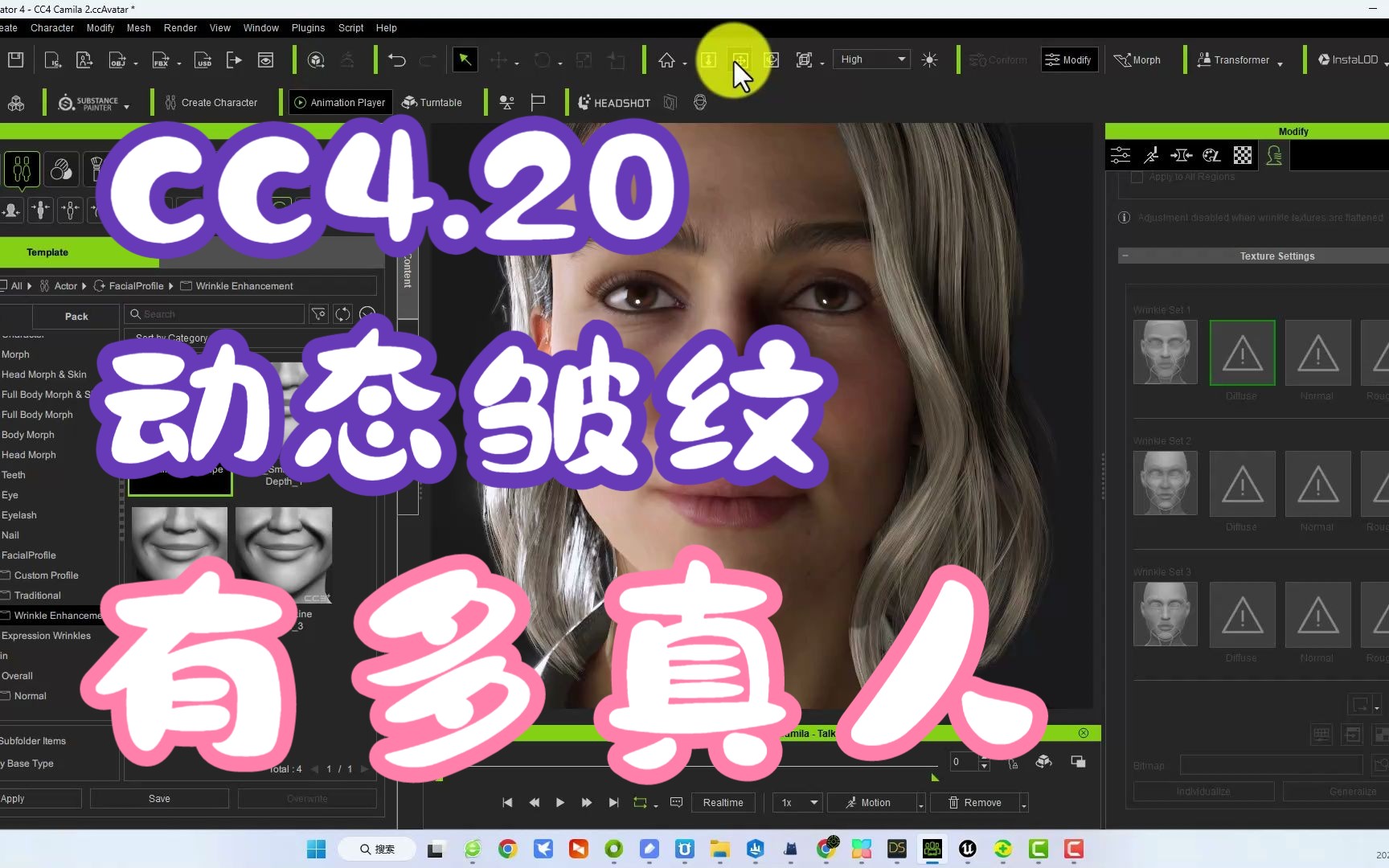This screenshot has width=1389, height=868.
Task: Click the refresh content icon
Action: point(343,314)
